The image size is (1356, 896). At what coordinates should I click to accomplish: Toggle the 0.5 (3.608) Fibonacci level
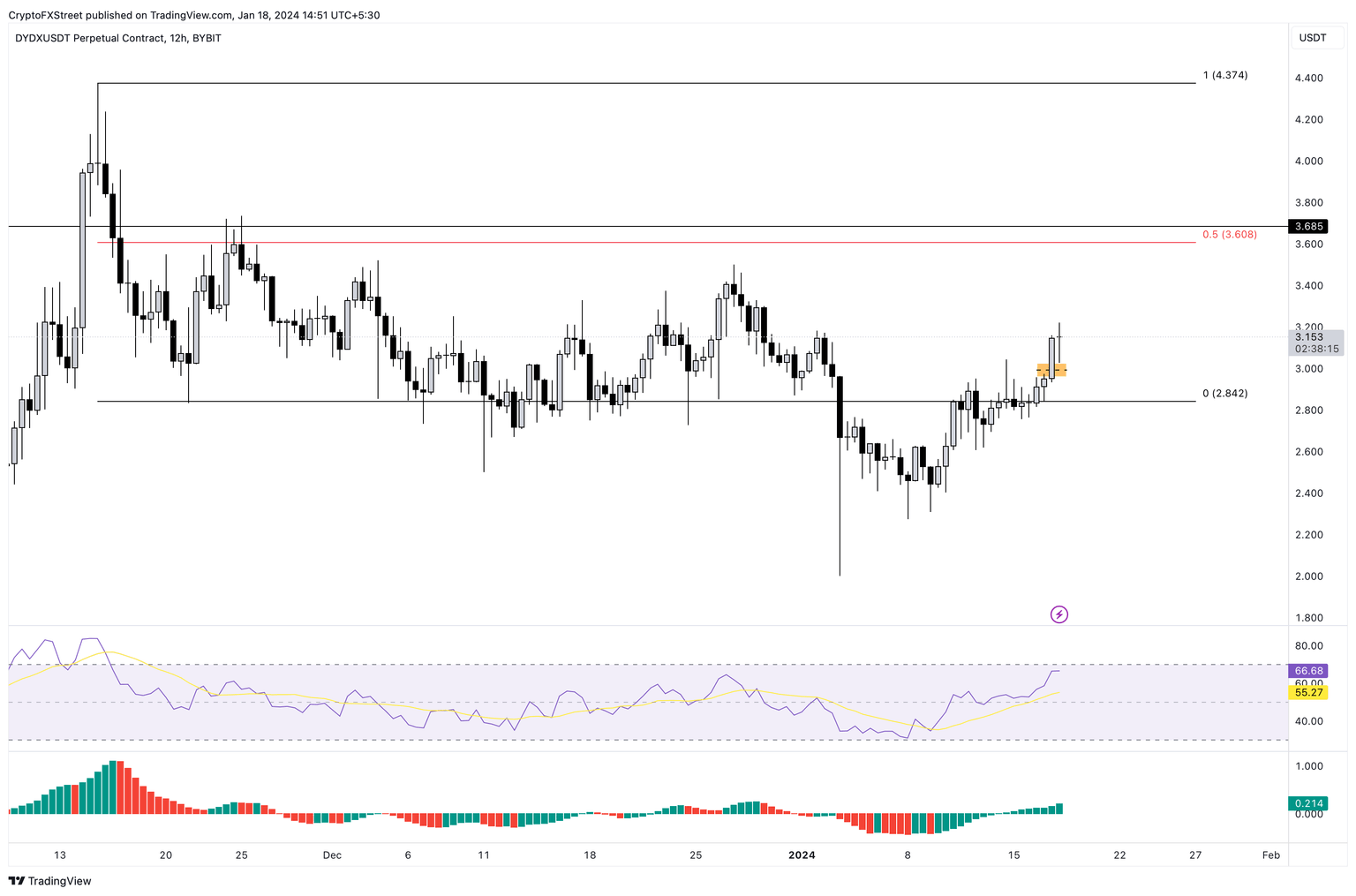click(x=1229, y=235)
